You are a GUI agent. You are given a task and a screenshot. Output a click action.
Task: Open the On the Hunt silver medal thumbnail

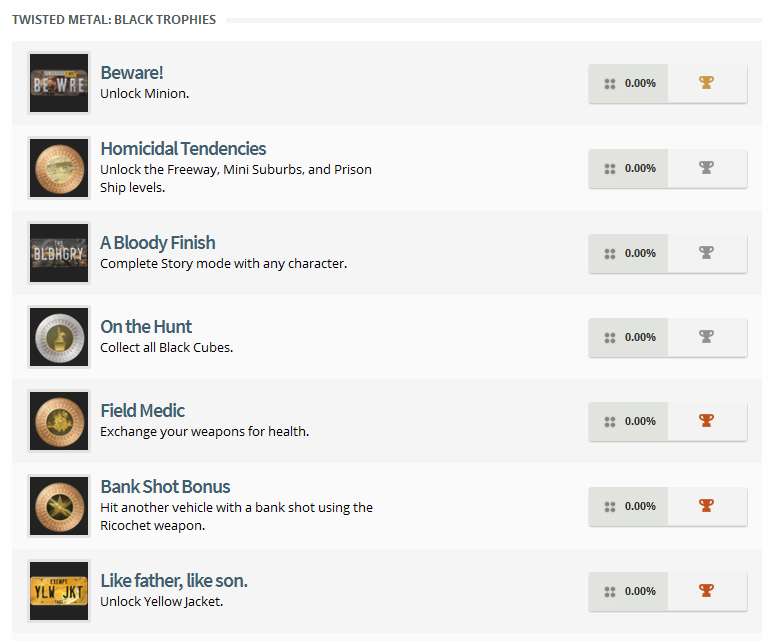(x=59, y=337)
